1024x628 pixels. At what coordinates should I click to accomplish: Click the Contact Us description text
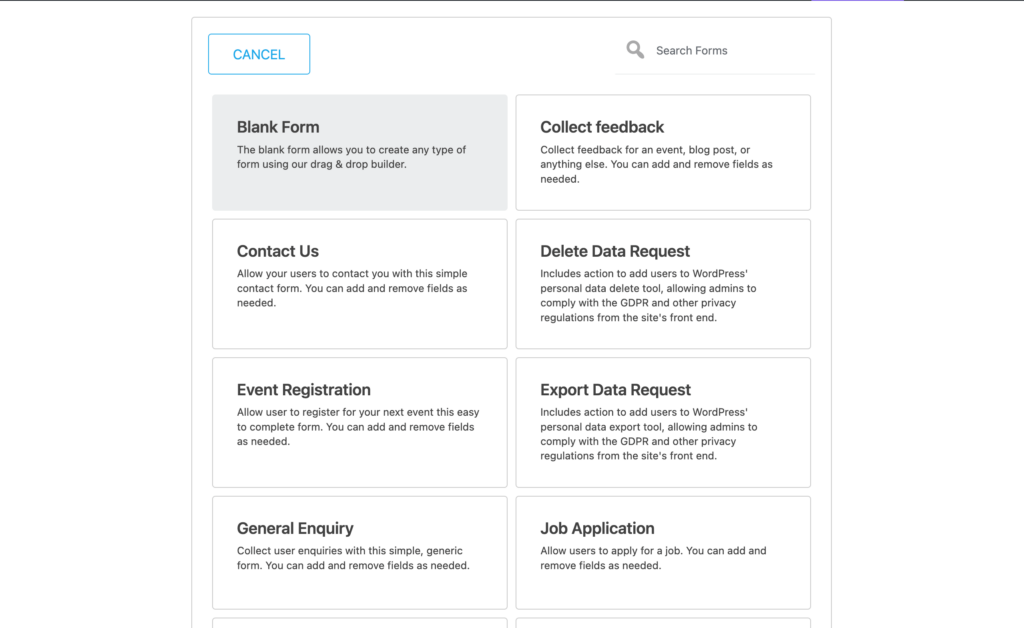tap(352, 288)
